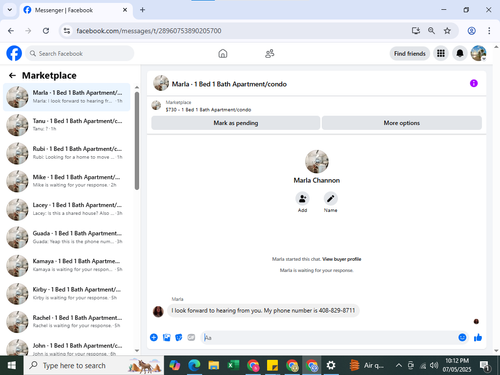Open Tanu conversation in list

pos(67,125)
